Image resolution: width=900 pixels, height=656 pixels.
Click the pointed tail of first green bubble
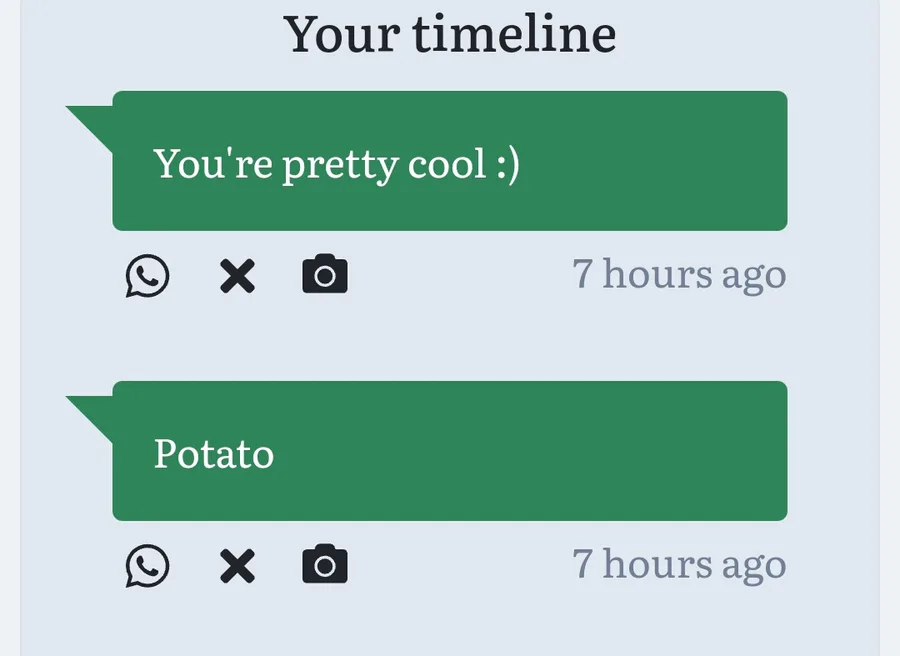(x=93, y=123)
